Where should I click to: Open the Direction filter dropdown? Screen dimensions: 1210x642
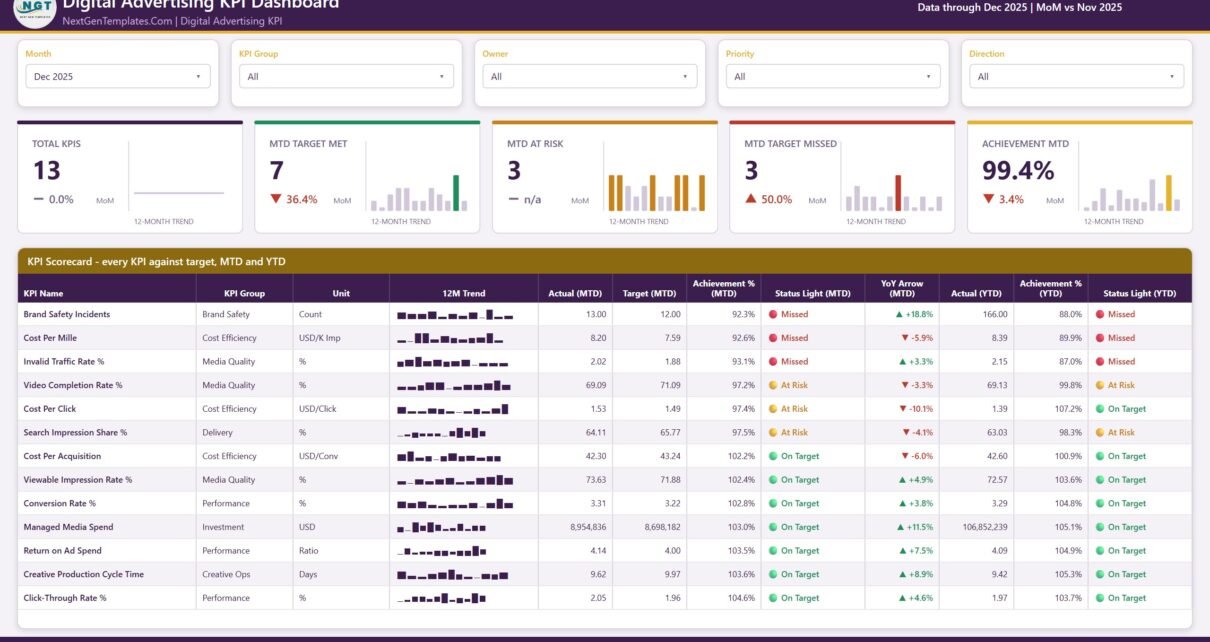coord(1076,76)
